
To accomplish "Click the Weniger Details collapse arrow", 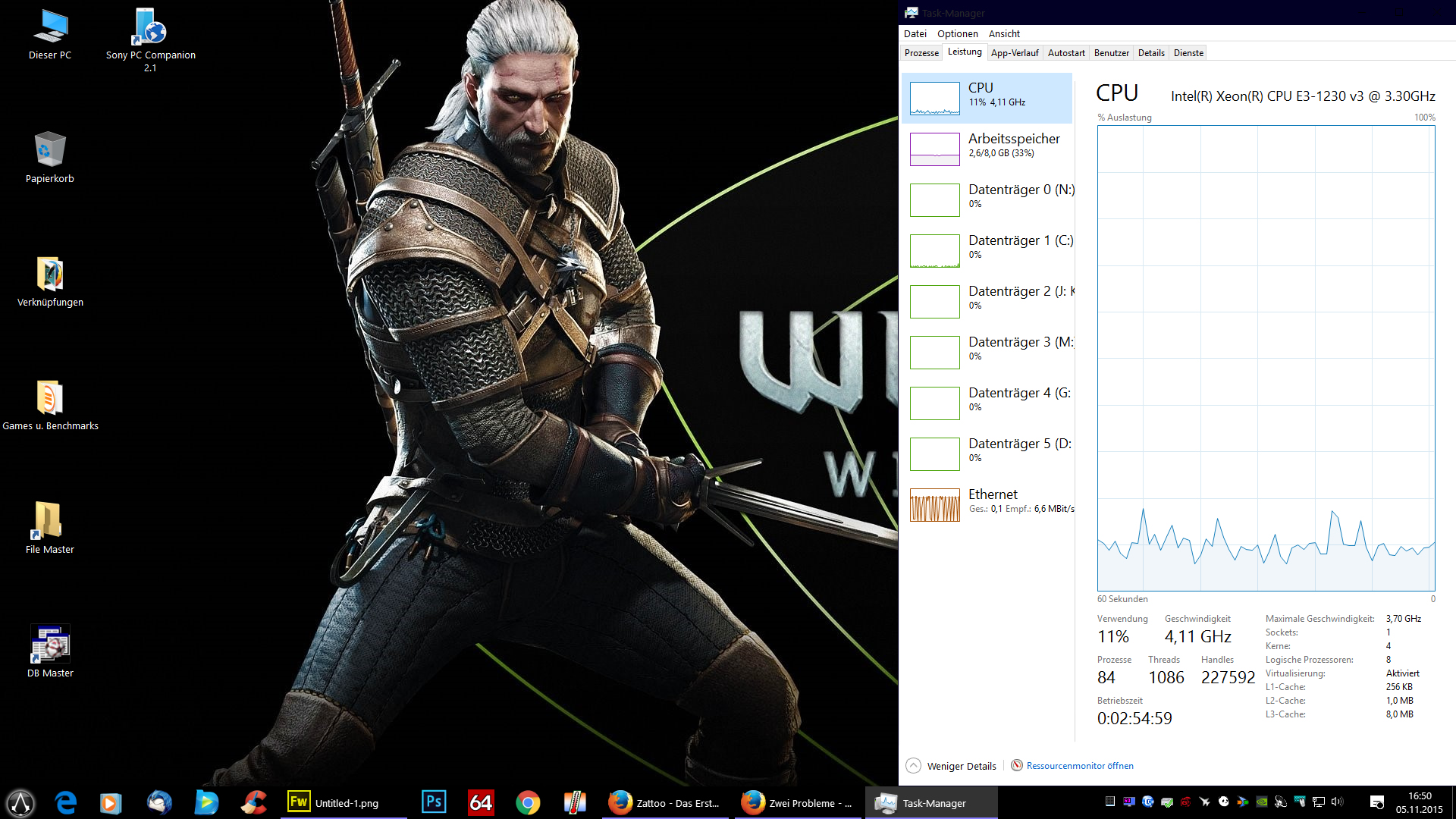I will click(914, 766).
